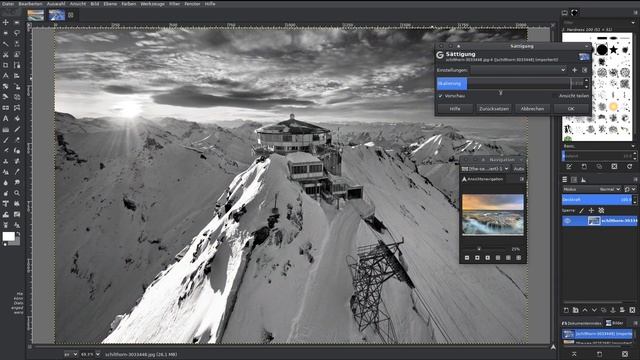Zoom in in the Navigation dialog
The width and height of the screenshot is (640, 360).
(477, 258)
